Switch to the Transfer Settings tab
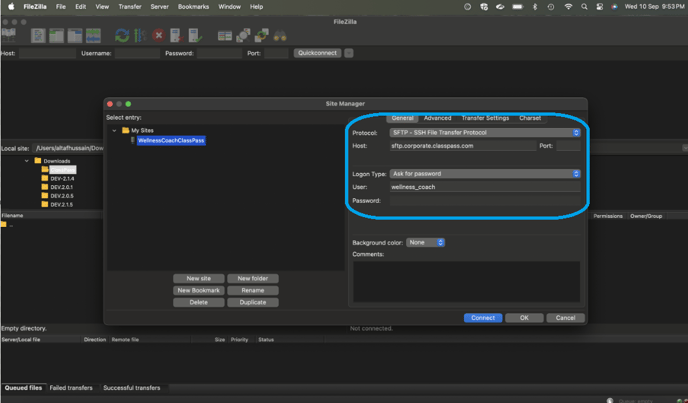Screen dimensions: 688x403 point(485,118)
